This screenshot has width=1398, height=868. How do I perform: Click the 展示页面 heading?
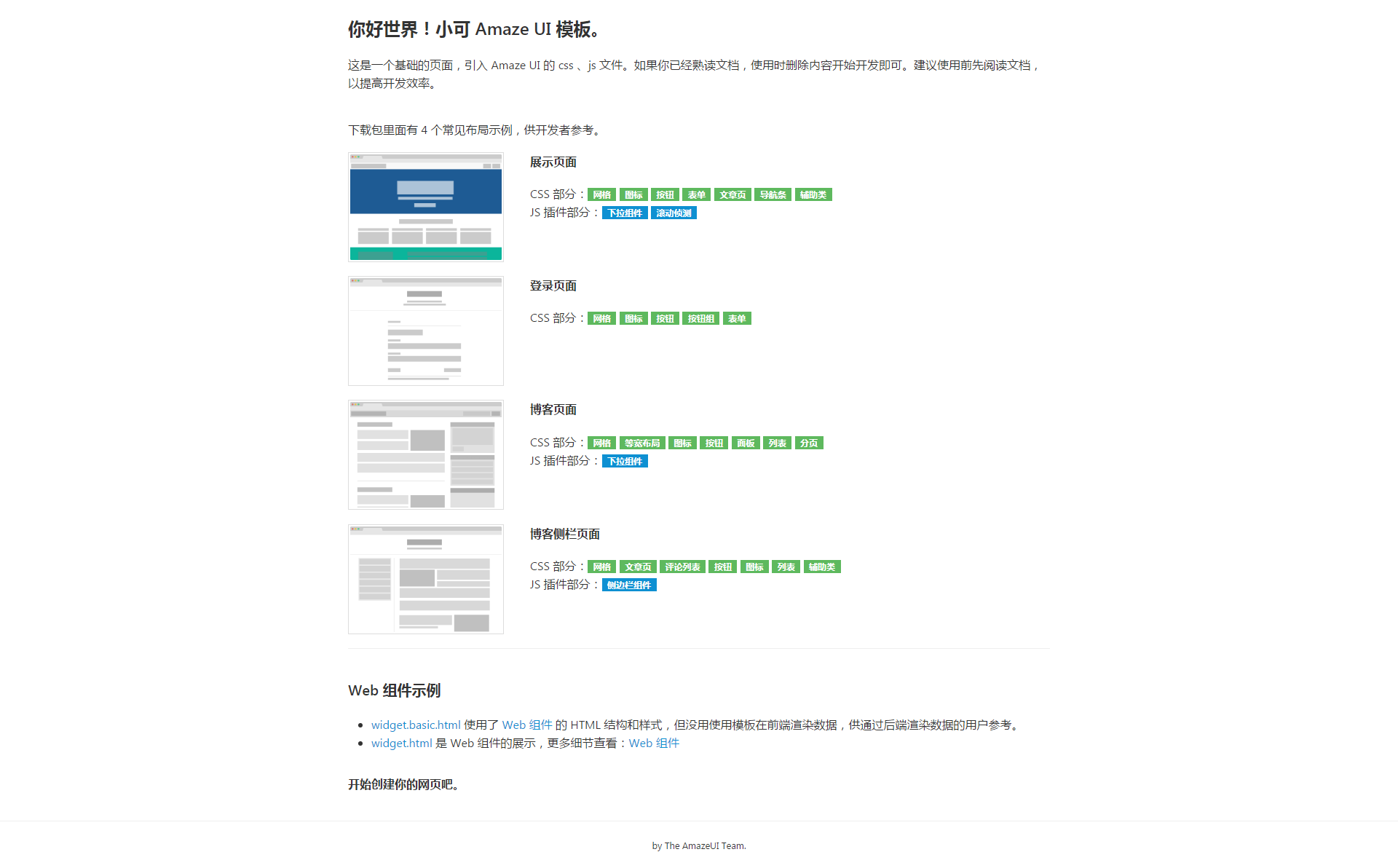pyautogui.click(x=553, y=162)
